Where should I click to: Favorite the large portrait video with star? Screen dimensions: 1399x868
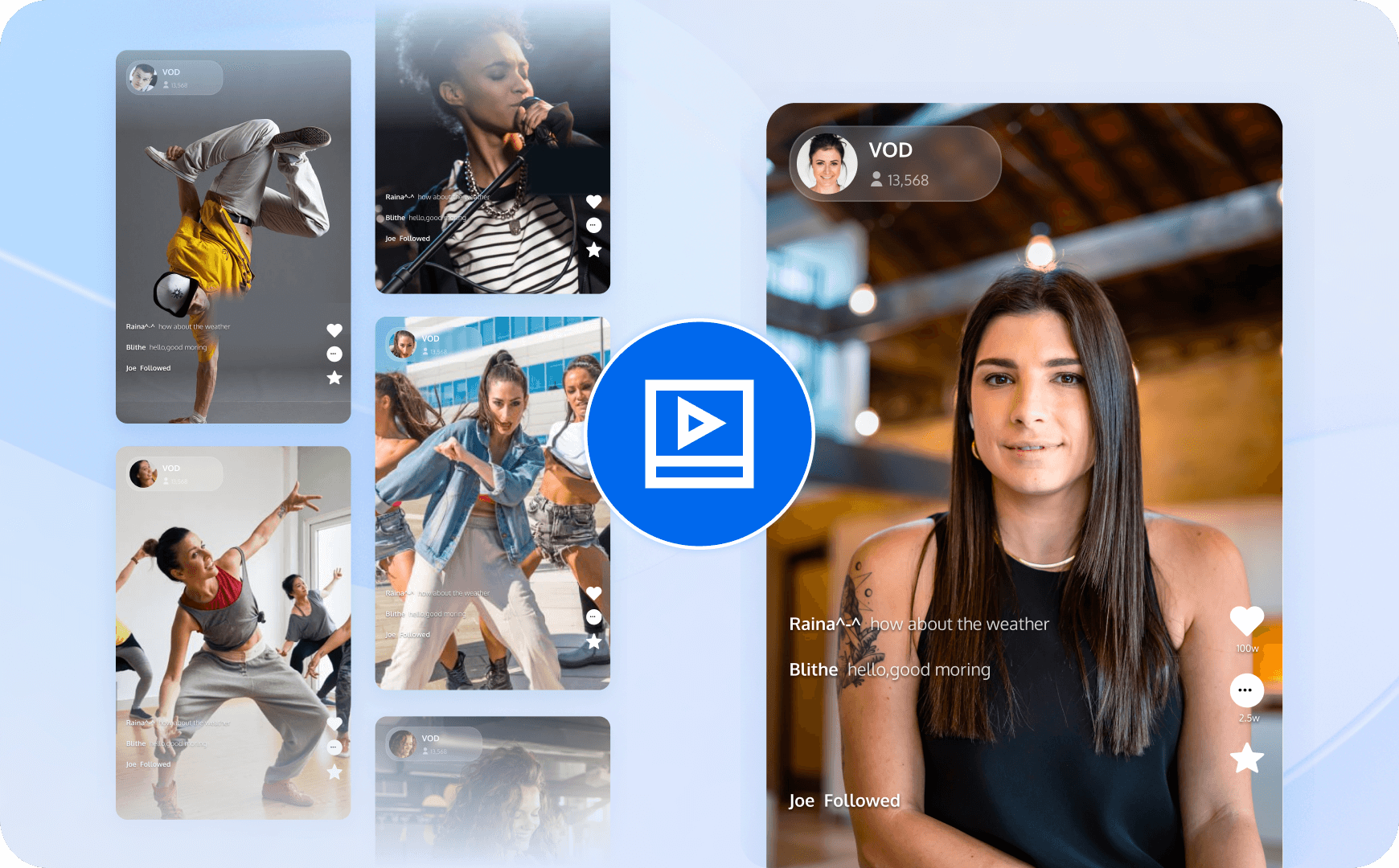coord(1247,758)
